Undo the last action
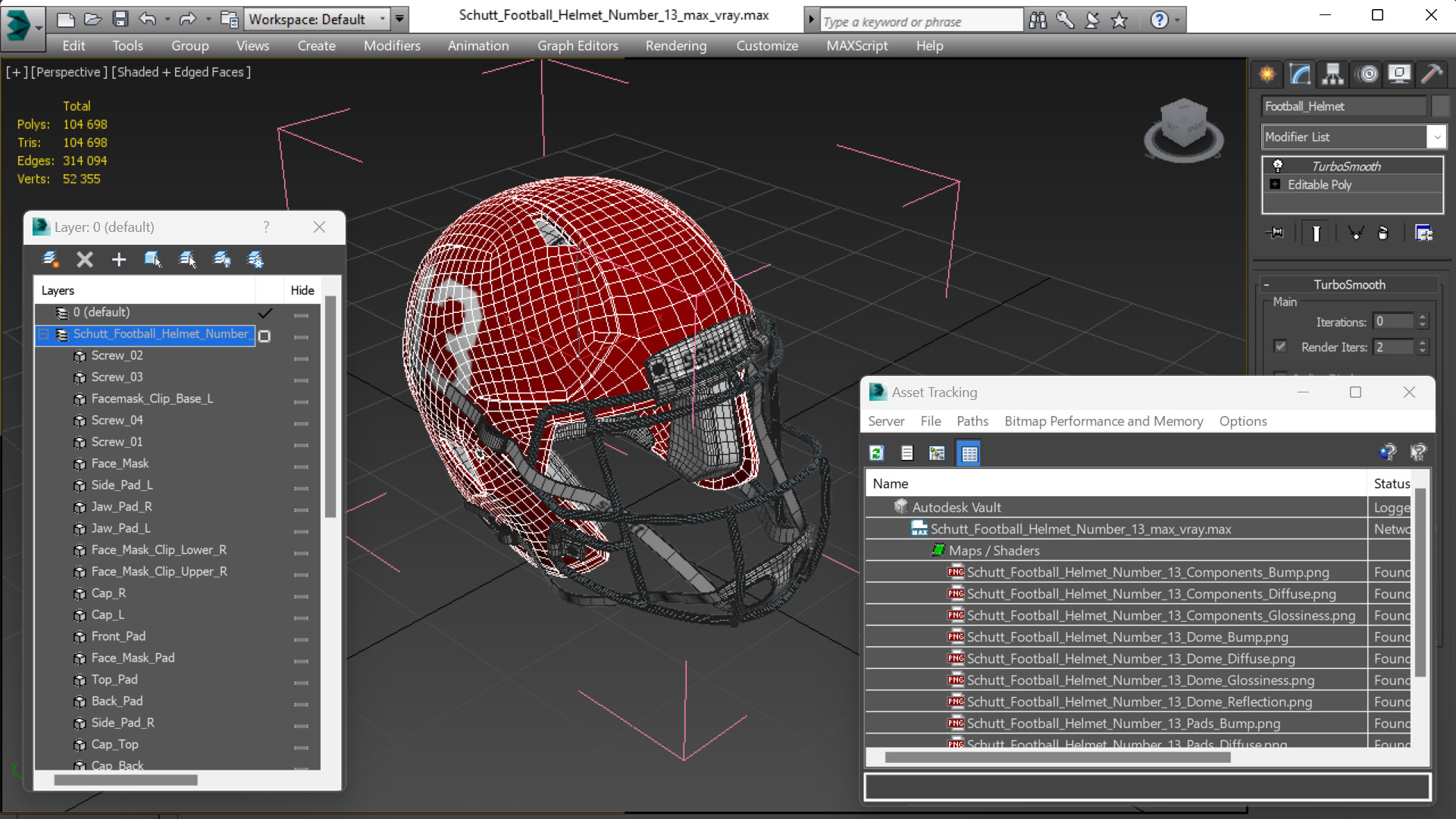This screenshot has width=1456, height=819. 147,19
